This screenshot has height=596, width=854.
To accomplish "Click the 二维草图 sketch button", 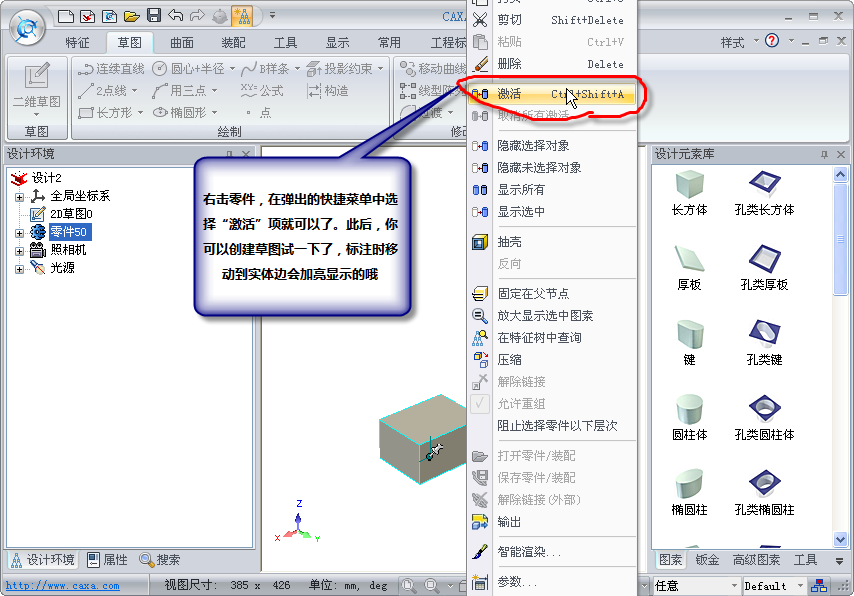I will tap(36, 90).
